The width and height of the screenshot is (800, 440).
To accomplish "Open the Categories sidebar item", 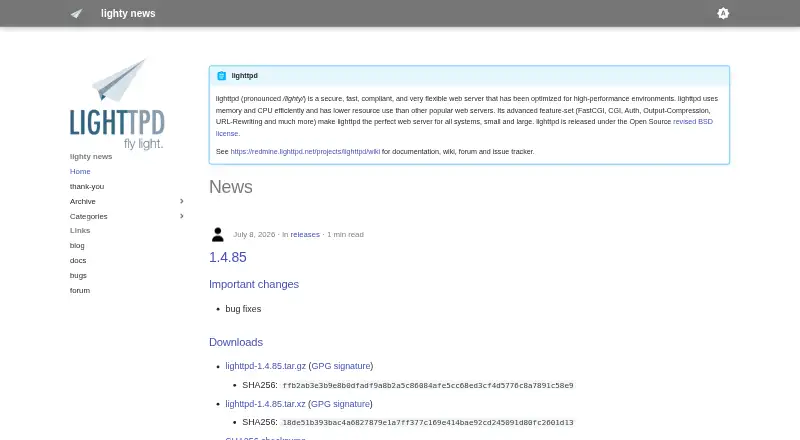I will click(89, 216).
